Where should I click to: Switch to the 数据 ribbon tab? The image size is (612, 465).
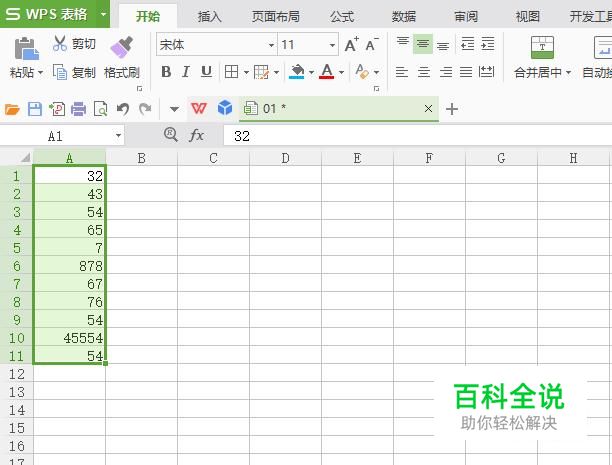click(x=404, y=16)
